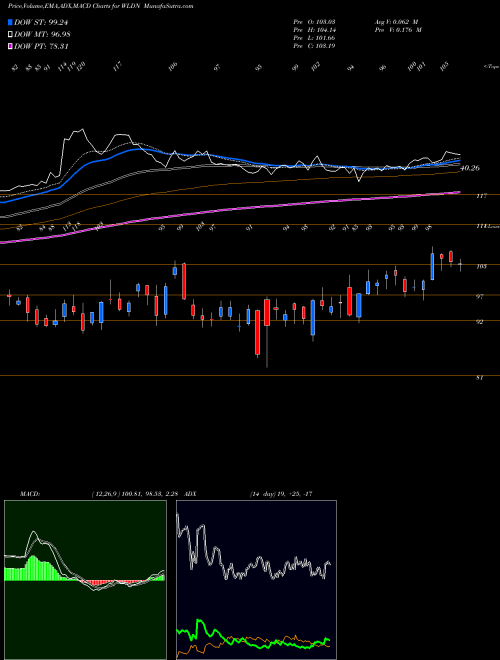Click the Pre V 0.176 M value
Screen dimensions: 500x660
pos(398,30)
